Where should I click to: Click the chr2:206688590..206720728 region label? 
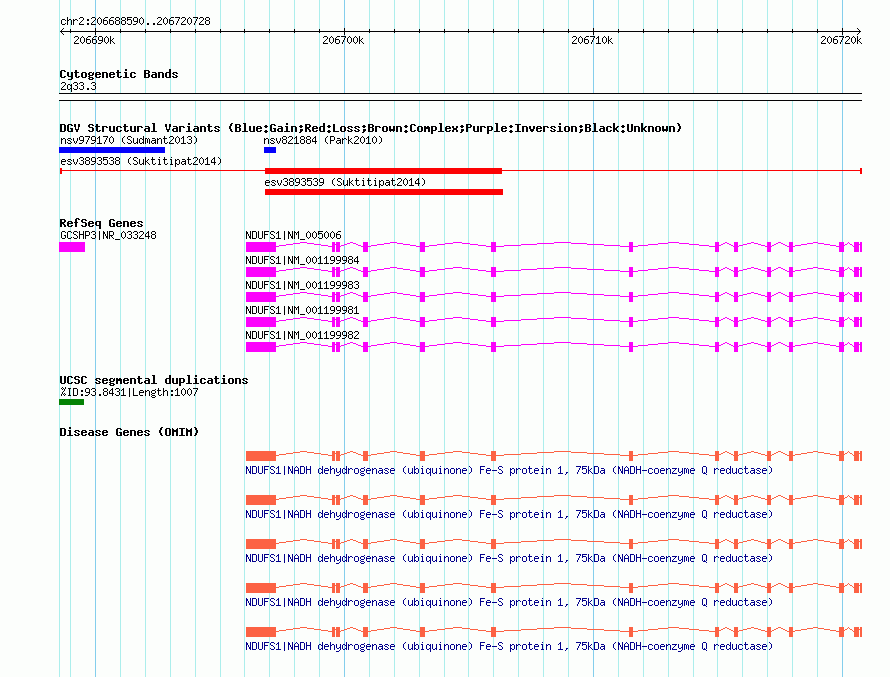coord(135,22)
